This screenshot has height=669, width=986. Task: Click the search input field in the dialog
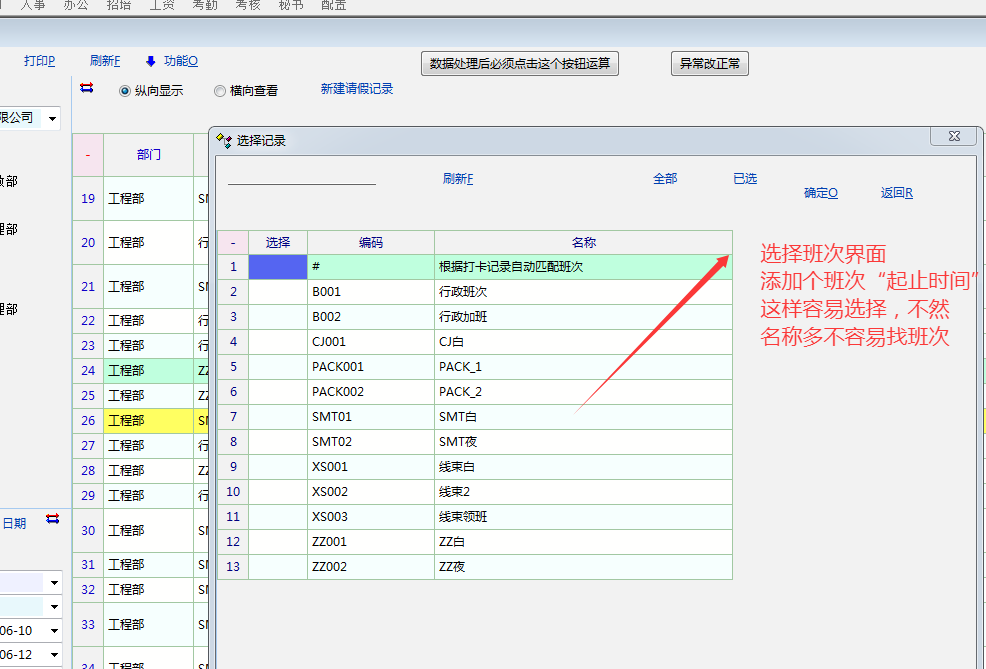[301, 176]
